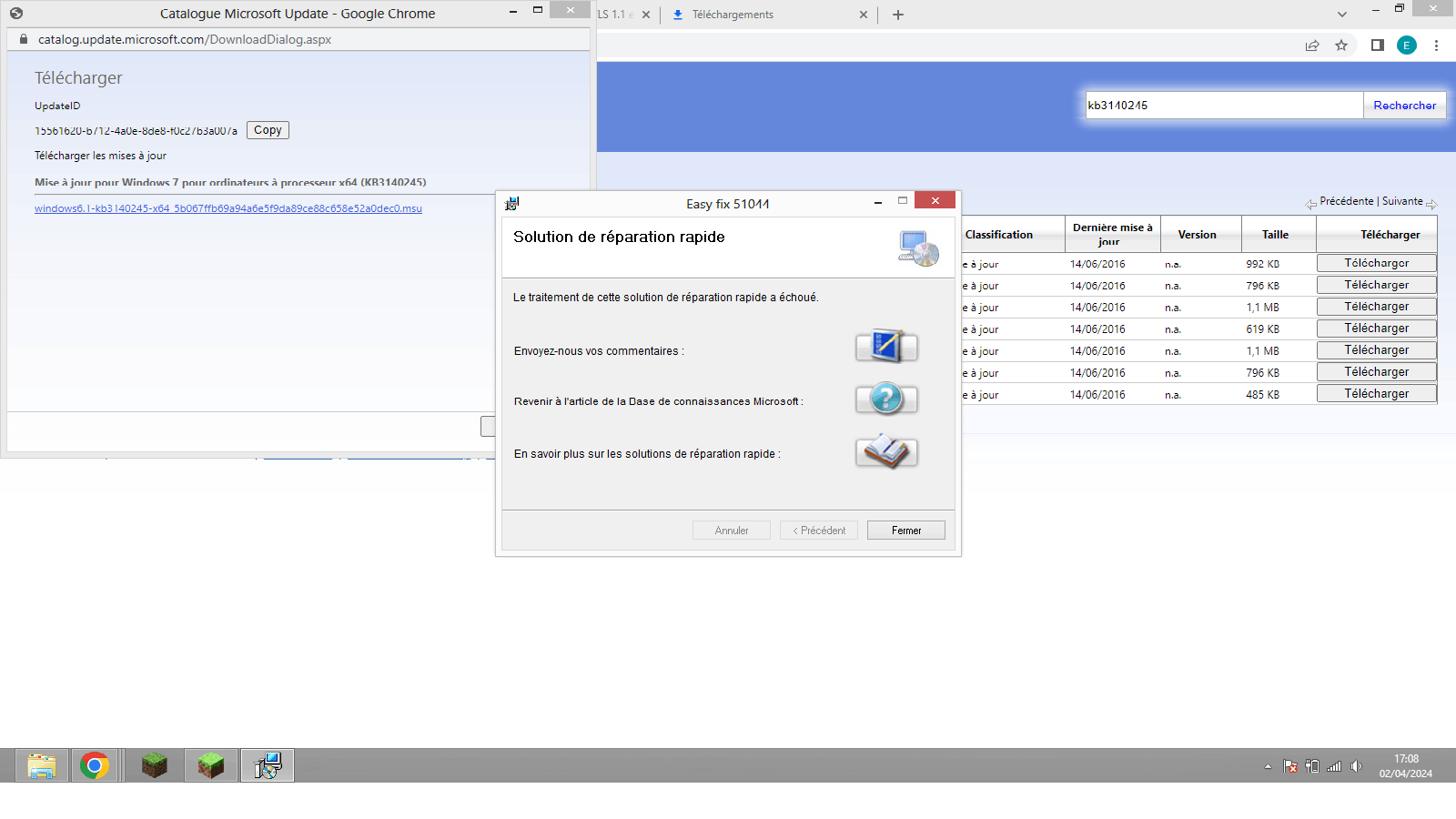The height and width of the screenshot is (819, 1456).
Task: Click the UpdateID label in download dialog
Action: [57, 106]
